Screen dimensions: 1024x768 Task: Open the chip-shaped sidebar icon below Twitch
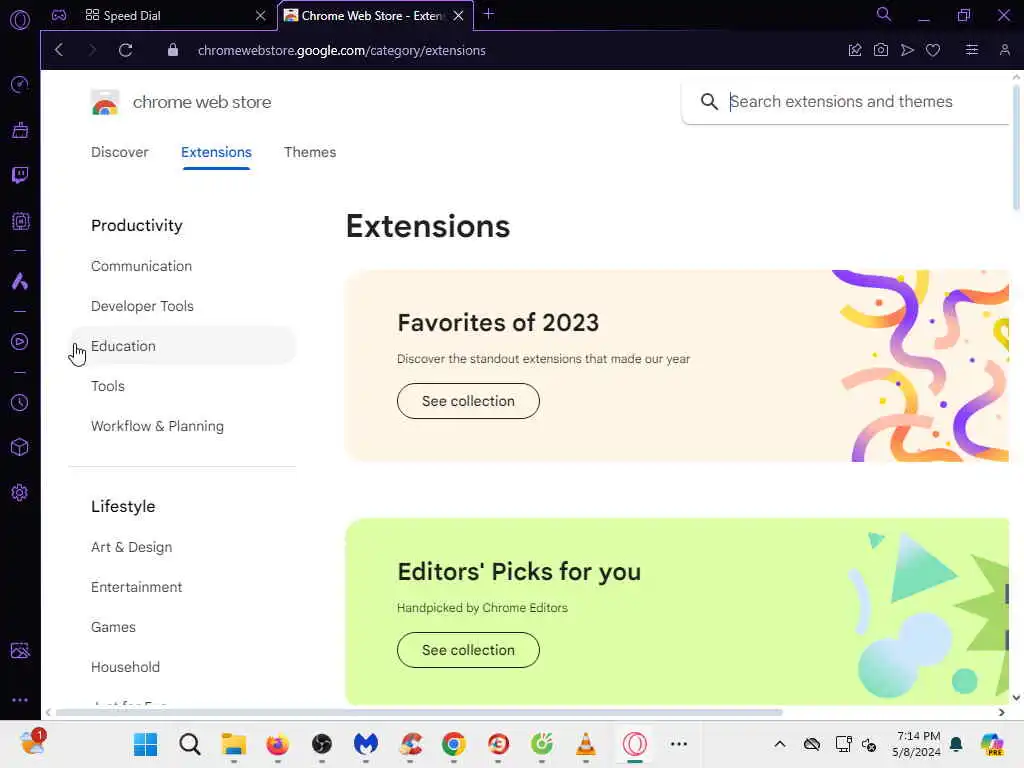tap(20, 221)
